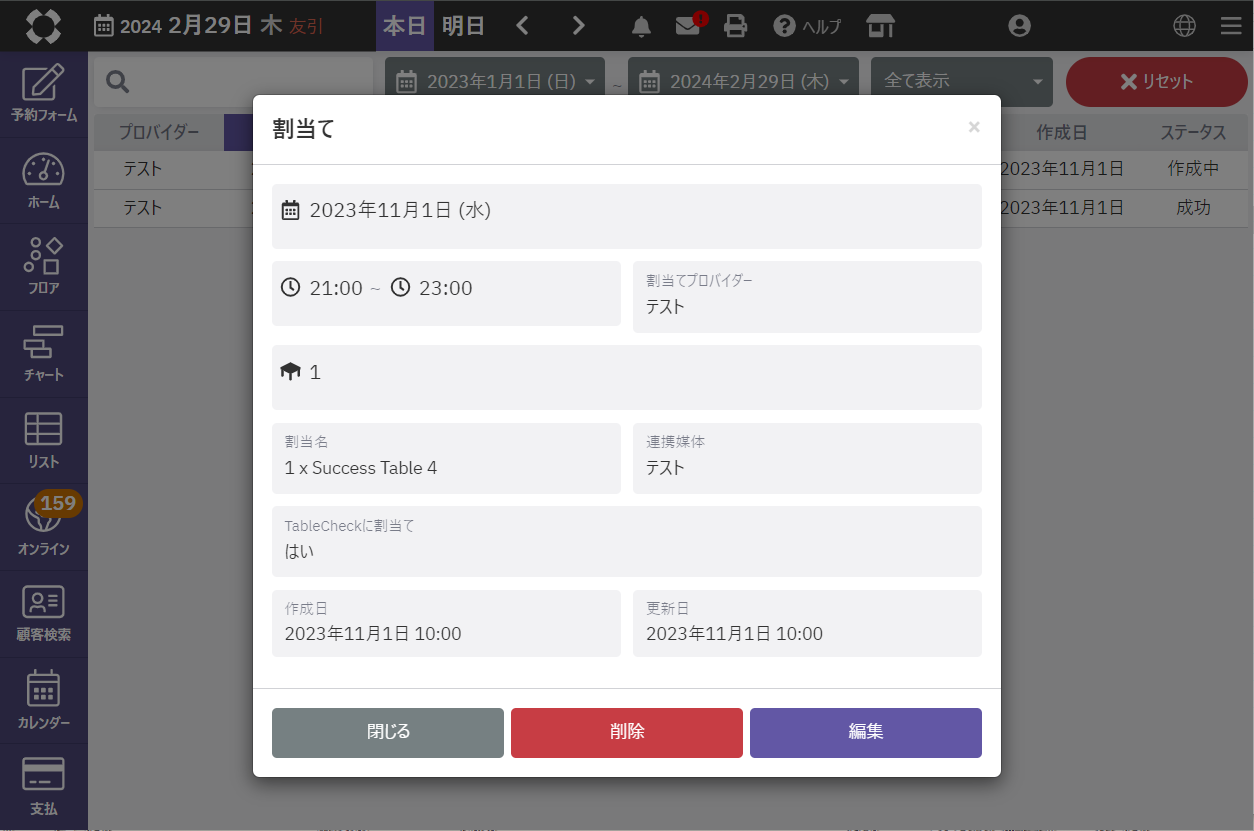Open the 全て表示 filter dropdown
Image resolution: width=1254 pixels, height=831 pixels.
(x=961, y=82)
